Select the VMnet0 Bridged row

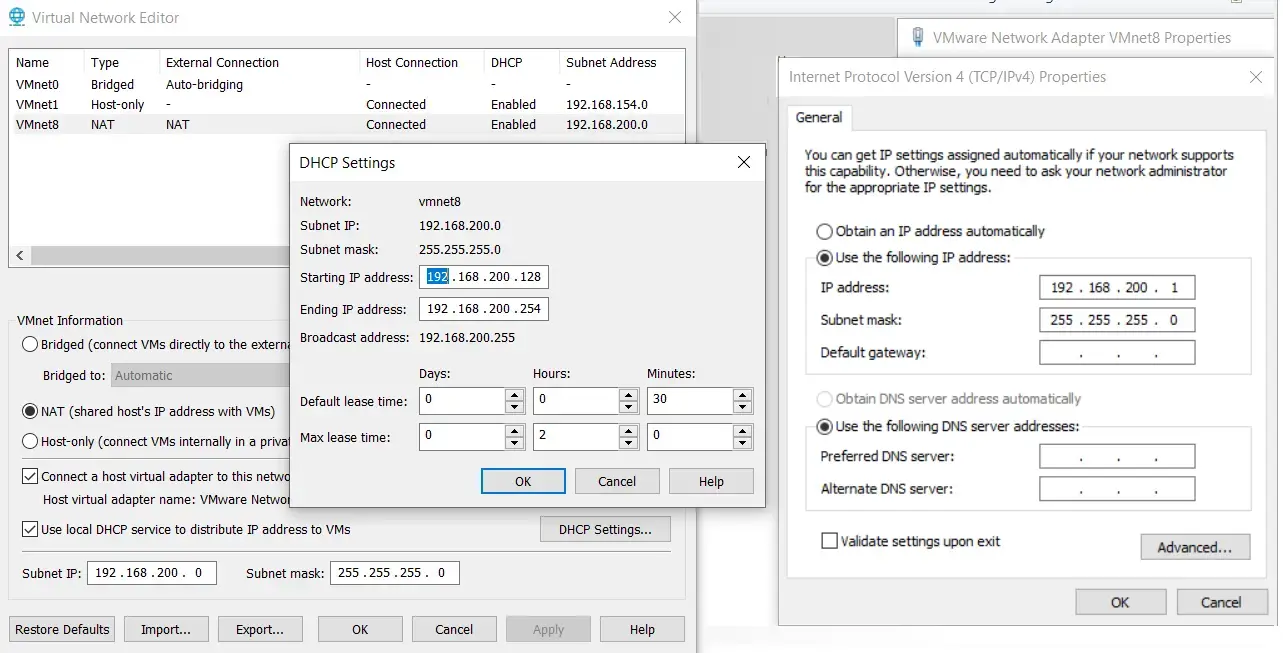pyautogui.click(x=347, y=85)
